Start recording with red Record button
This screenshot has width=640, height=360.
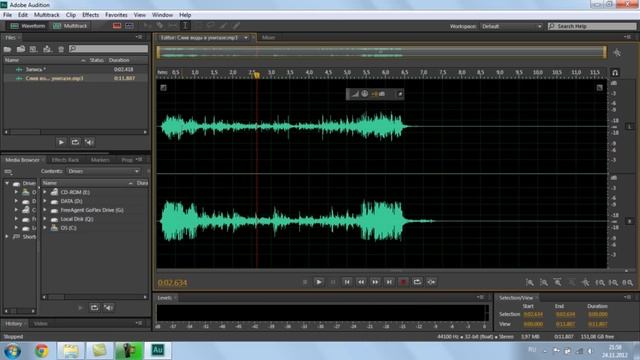[403, 282]
